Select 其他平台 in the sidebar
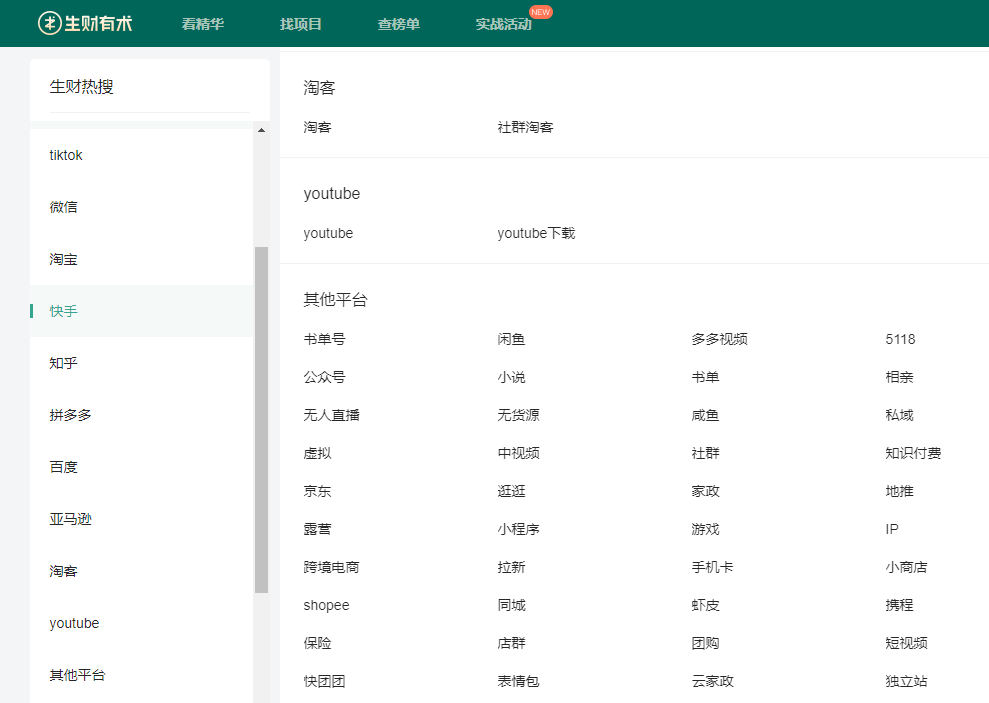 [x=142, y=675]
